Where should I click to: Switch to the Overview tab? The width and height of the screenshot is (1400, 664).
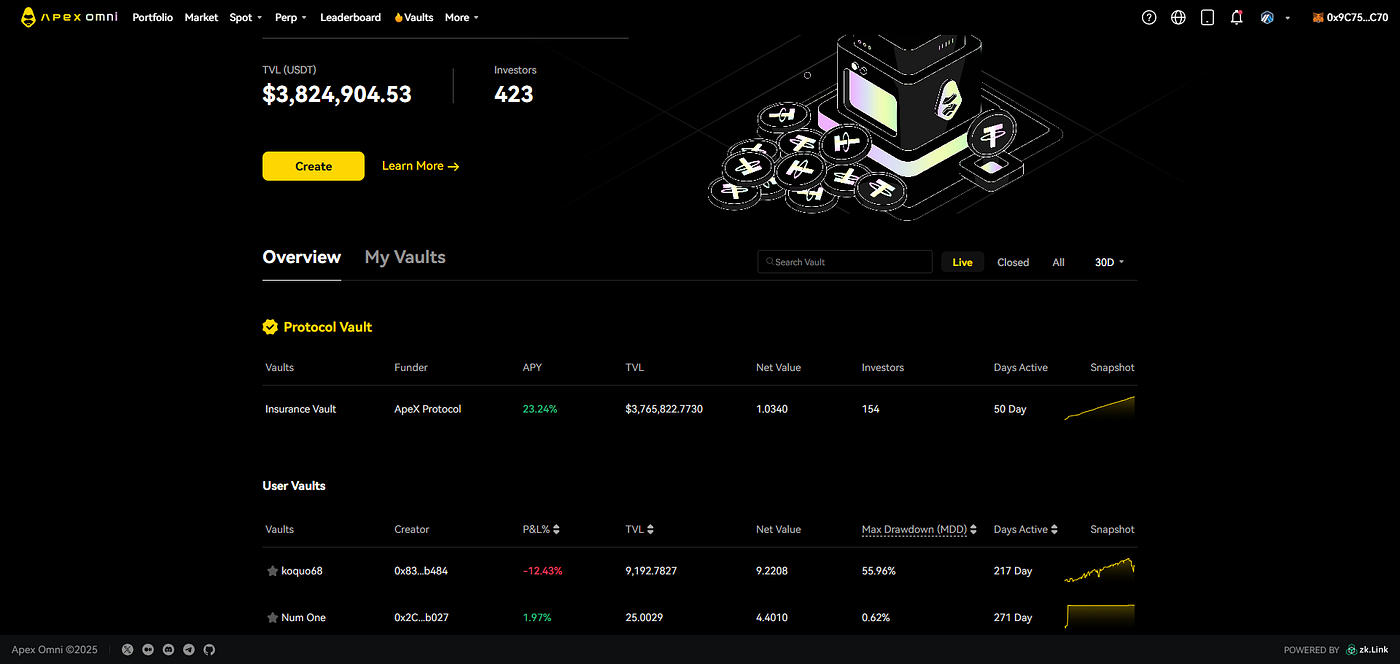click(301, 257)
